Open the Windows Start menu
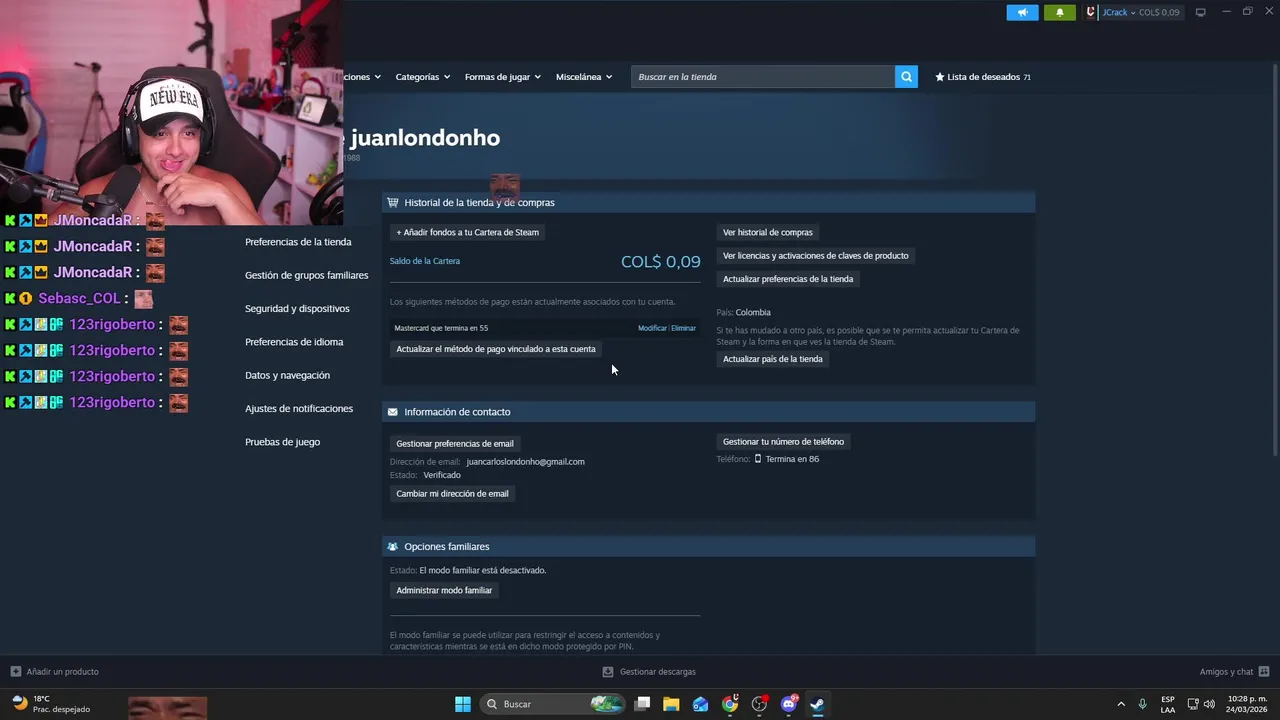 pyautogui.click(x=463, y=704)
